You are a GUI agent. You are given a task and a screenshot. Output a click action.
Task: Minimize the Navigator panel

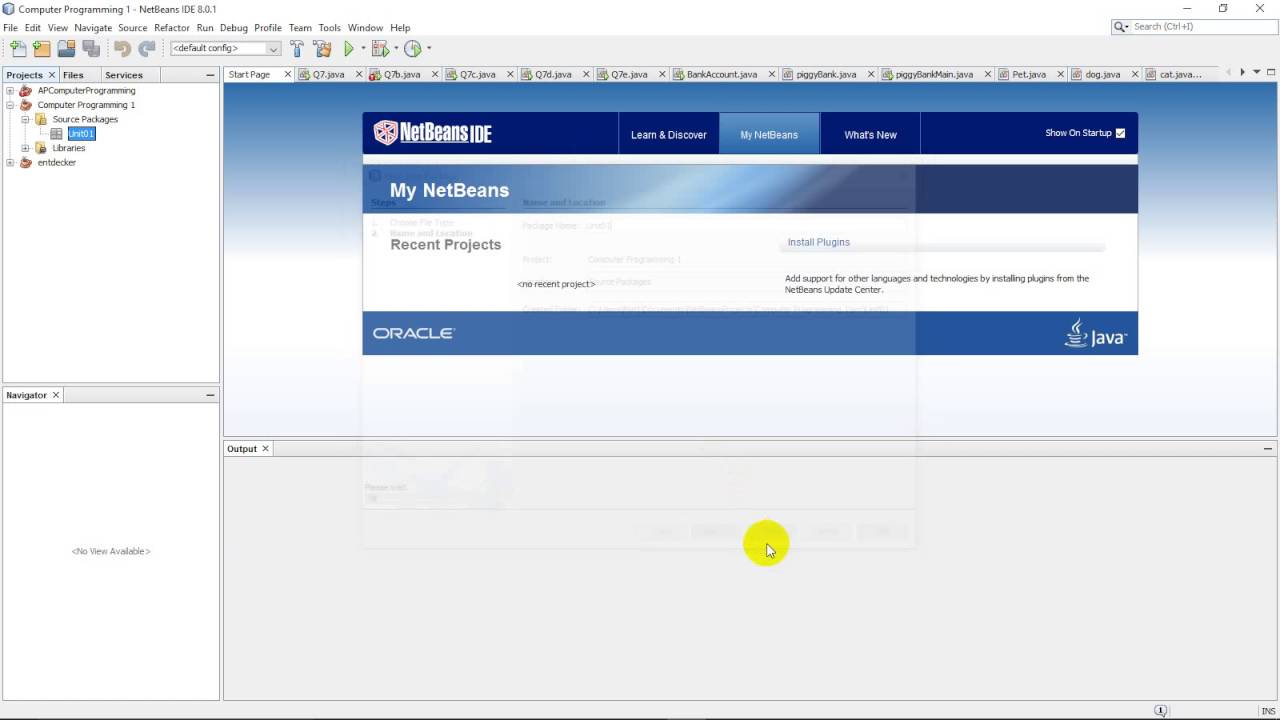click(x=210, y=395)
